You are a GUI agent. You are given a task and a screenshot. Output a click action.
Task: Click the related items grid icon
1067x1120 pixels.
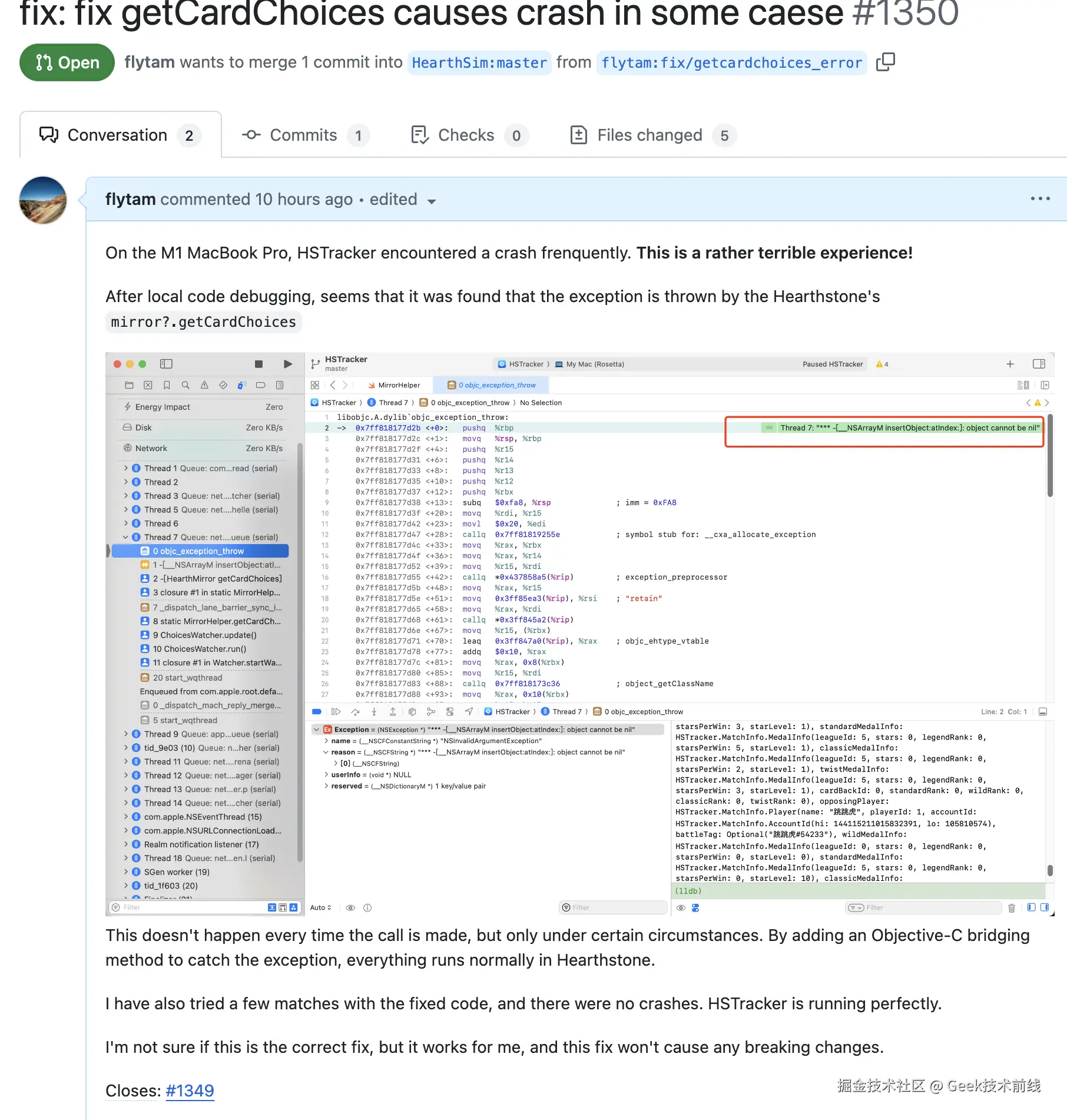(315, 385)
